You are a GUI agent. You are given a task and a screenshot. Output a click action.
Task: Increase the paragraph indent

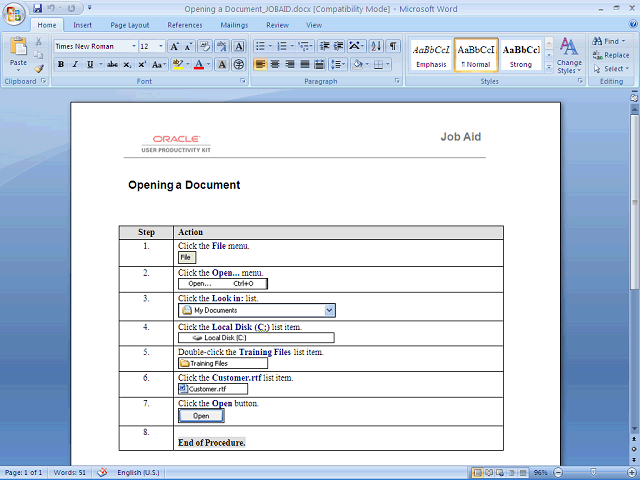[339, 47]
